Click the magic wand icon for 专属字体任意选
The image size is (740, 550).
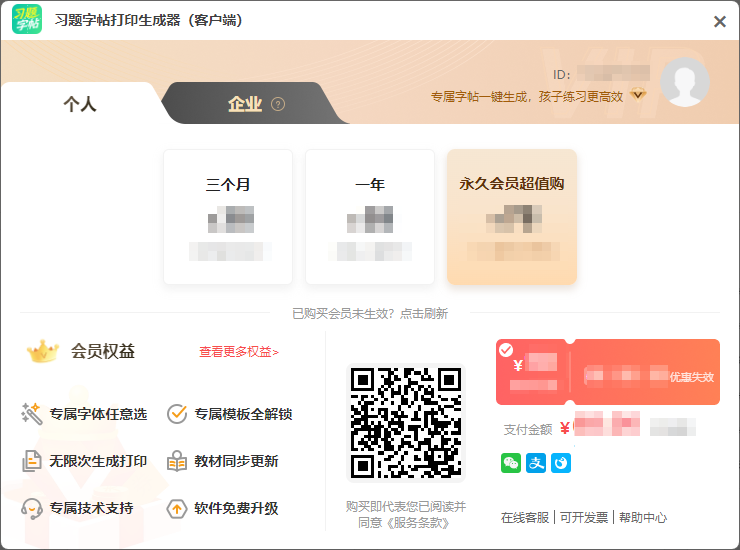[32, 414]
